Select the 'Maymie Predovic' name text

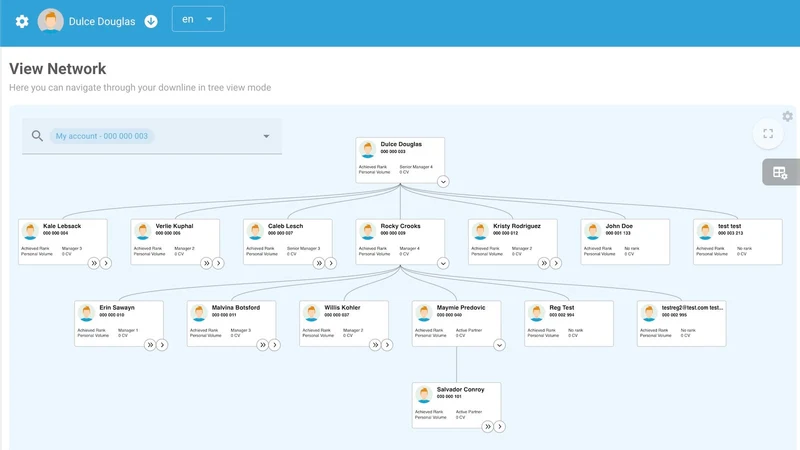tap(461, 308)
